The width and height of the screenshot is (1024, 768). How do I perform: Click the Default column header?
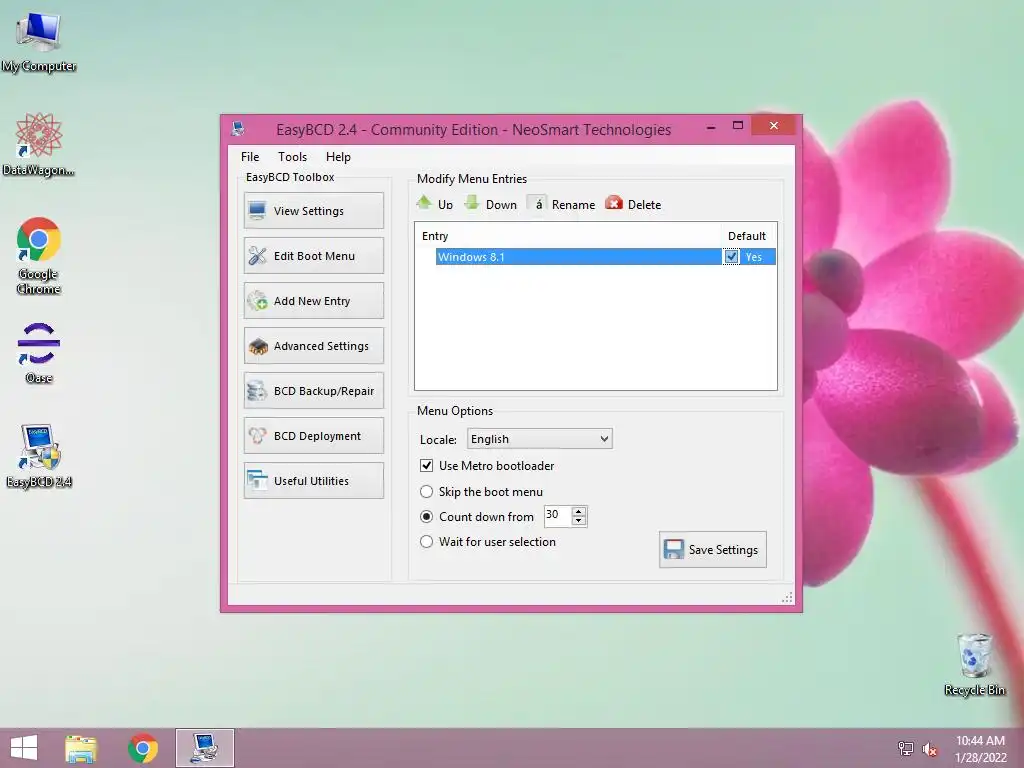click(746, 236)
